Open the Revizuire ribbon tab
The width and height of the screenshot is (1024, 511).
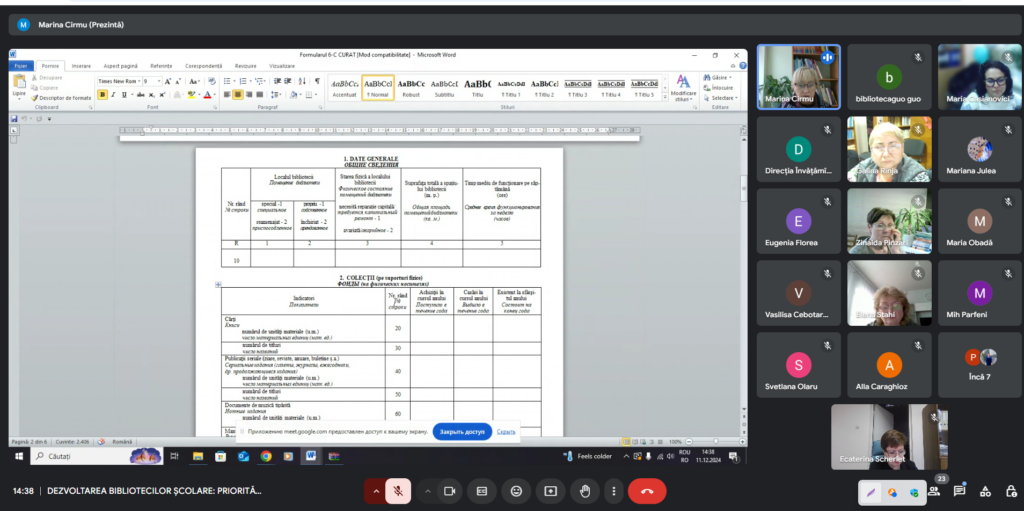(246, 66)
